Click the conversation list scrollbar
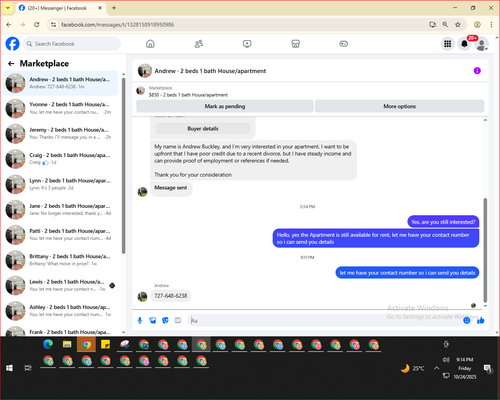500x400 pixels. (123, 166)
